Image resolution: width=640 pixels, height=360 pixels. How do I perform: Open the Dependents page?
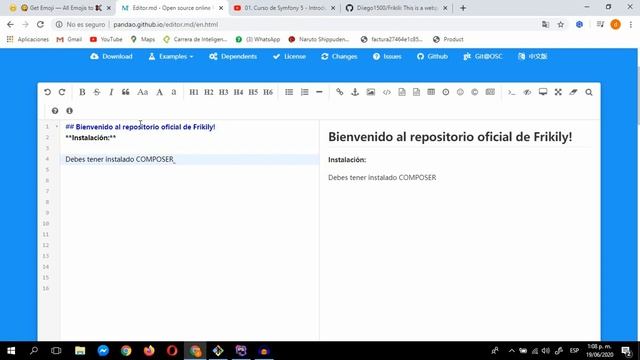(x=233, y=56)
